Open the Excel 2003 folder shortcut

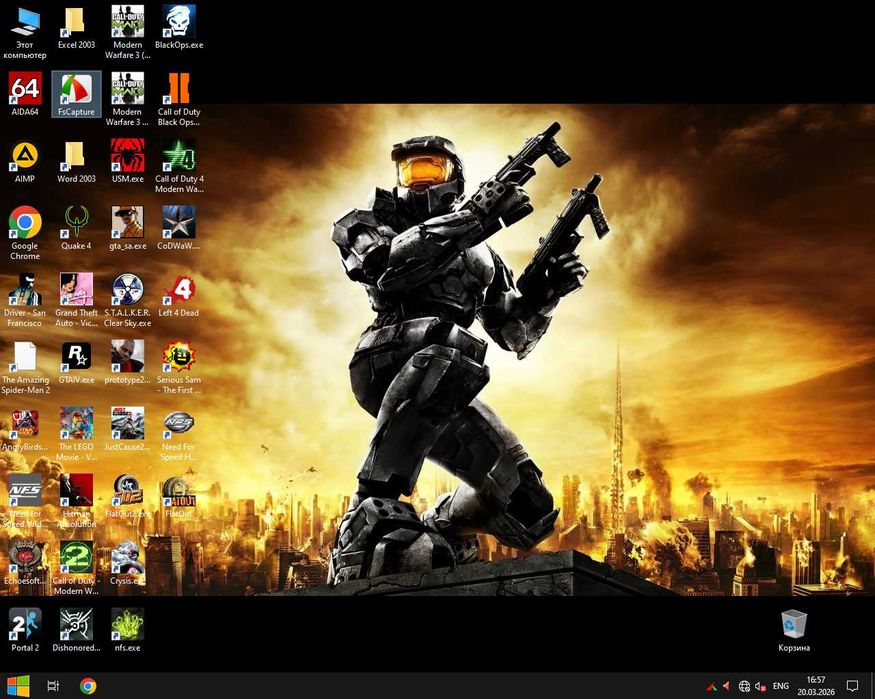(76, 28)
